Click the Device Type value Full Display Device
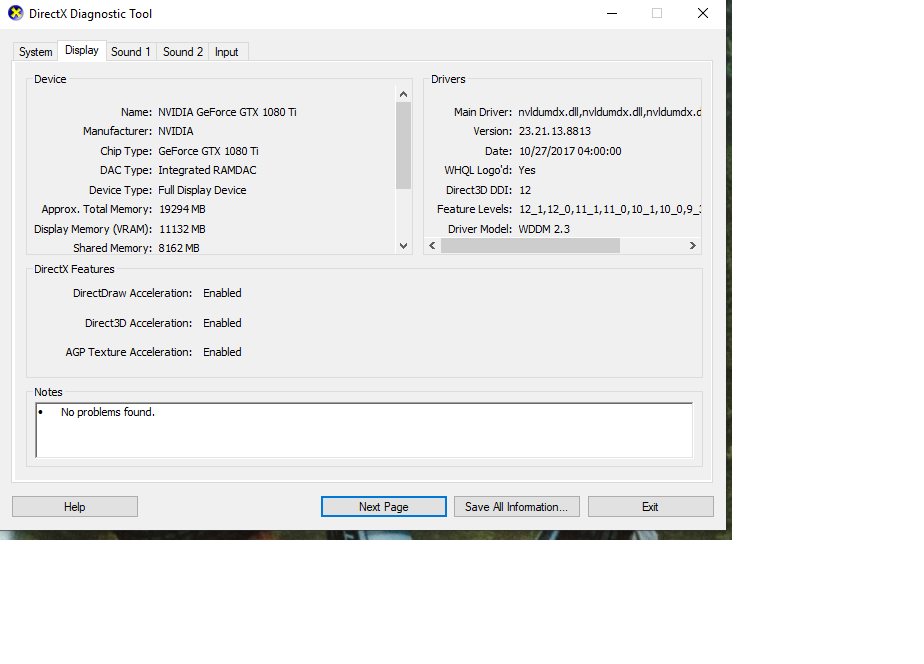The width and height of the screenshot is (924, 664). click(x=202, y=190)
